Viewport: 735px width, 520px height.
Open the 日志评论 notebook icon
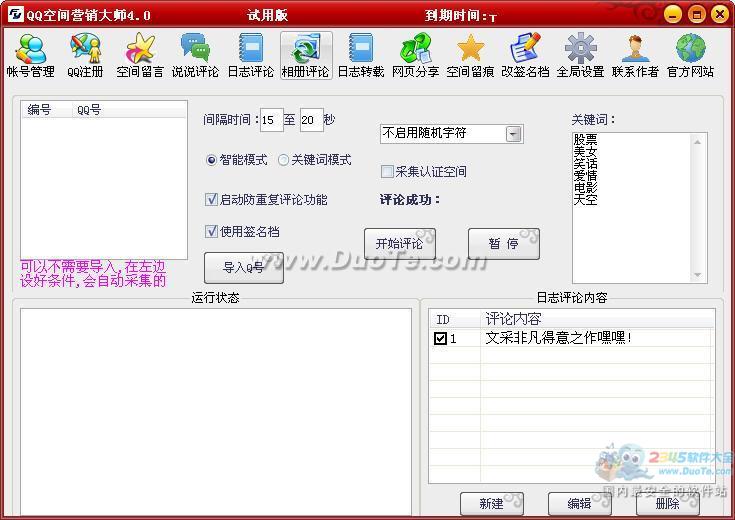[250, 55]
